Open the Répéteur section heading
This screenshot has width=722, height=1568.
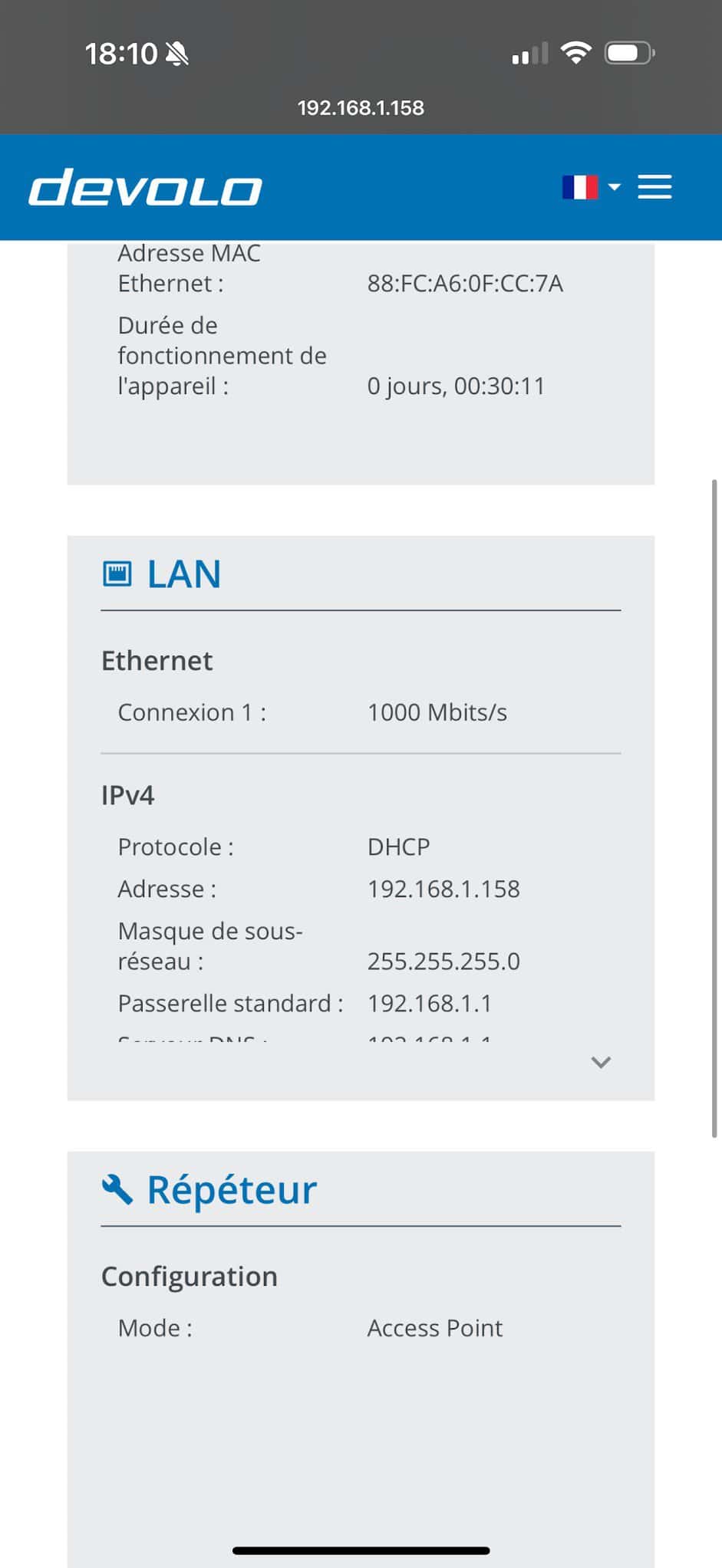(x=231, y=1189)
